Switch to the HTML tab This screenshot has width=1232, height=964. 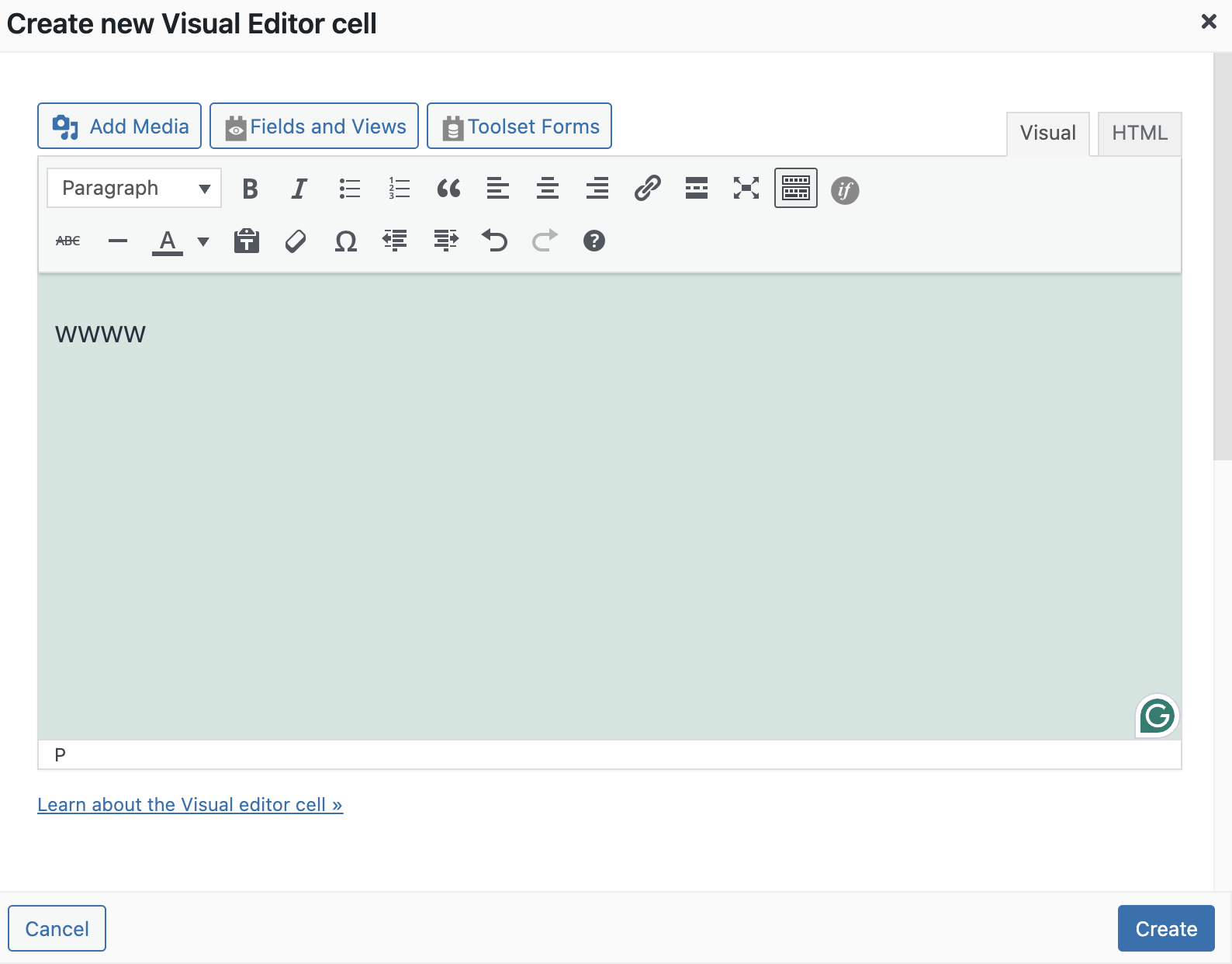tap(1139, 134)
